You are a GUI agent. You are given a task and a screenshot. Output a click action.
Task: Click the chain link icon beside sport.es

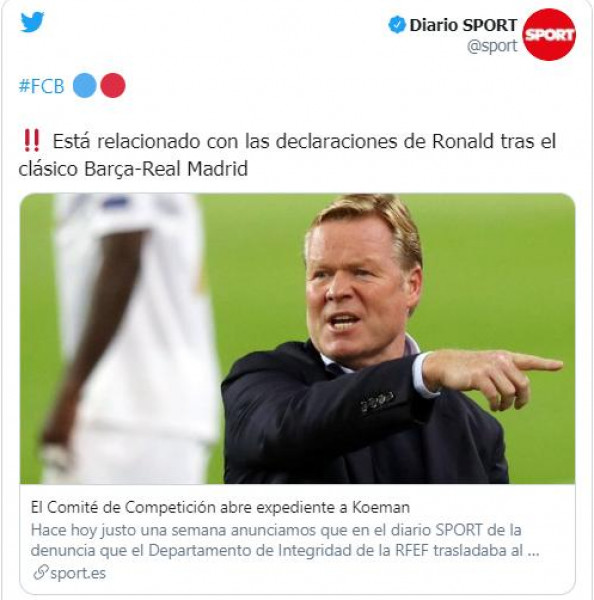[x=40, y=573]
